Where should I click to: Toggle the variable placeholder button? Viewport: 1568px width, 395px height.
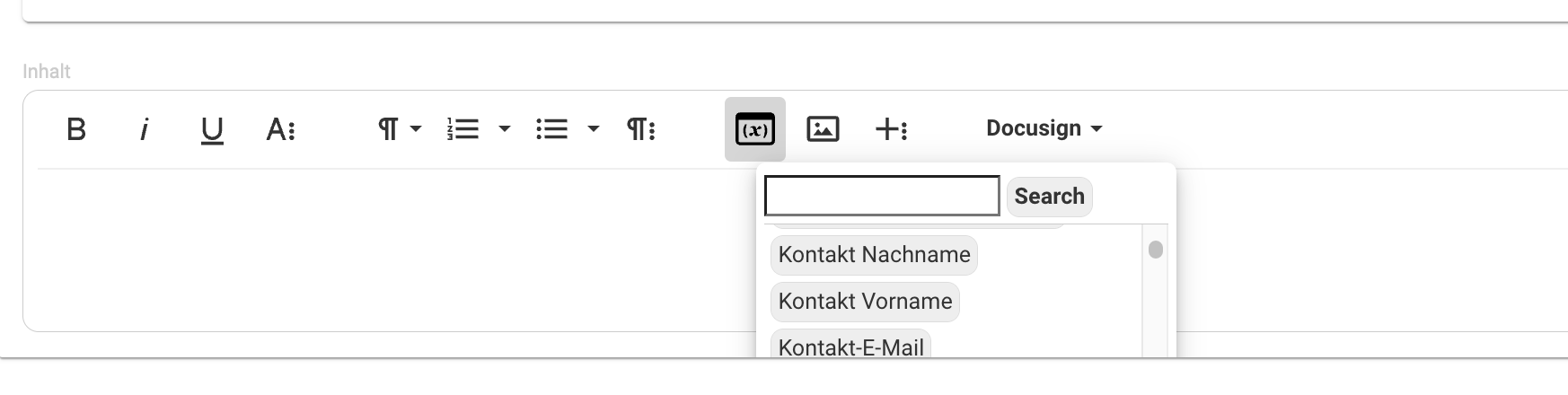[755, 129]
